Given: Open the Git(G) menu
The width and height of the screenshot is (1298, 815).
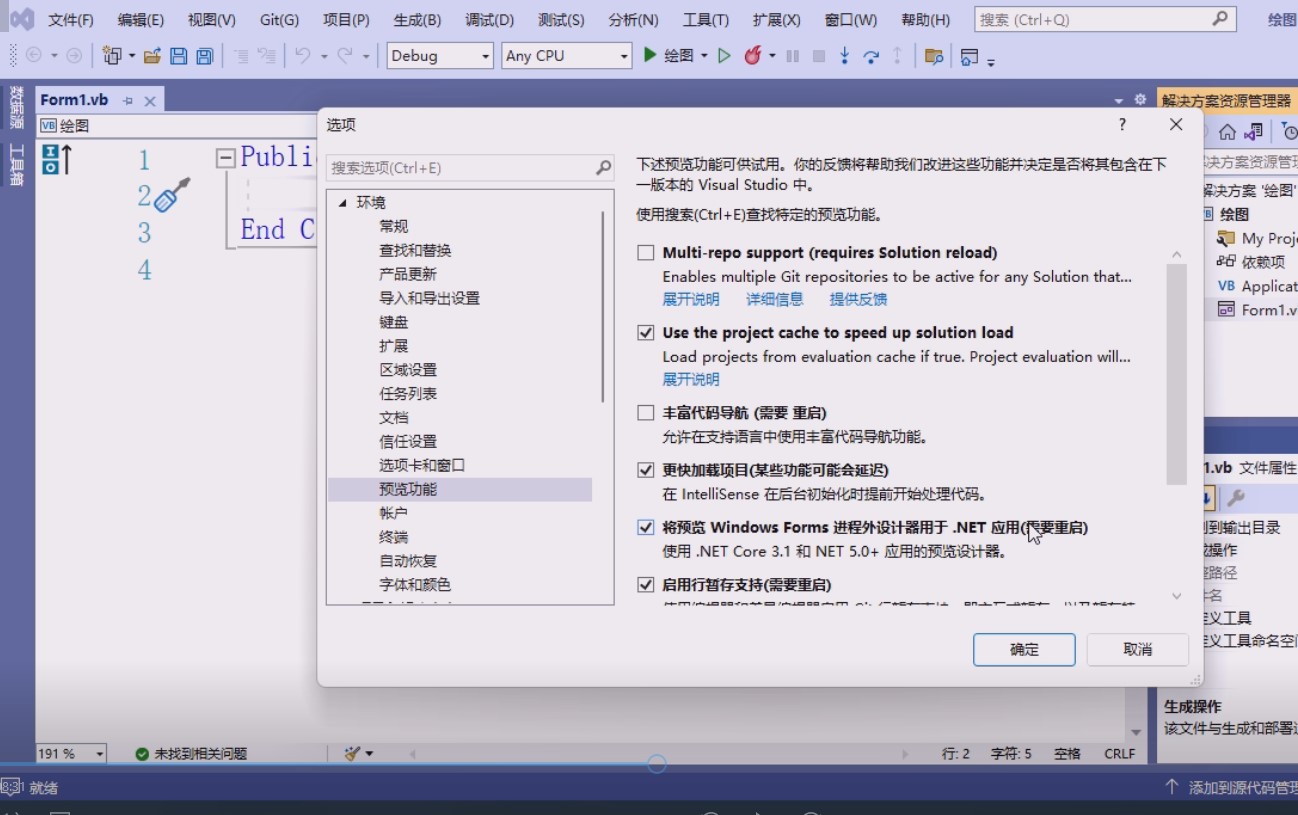Looking at the screenshot, I should click(279, 20).
